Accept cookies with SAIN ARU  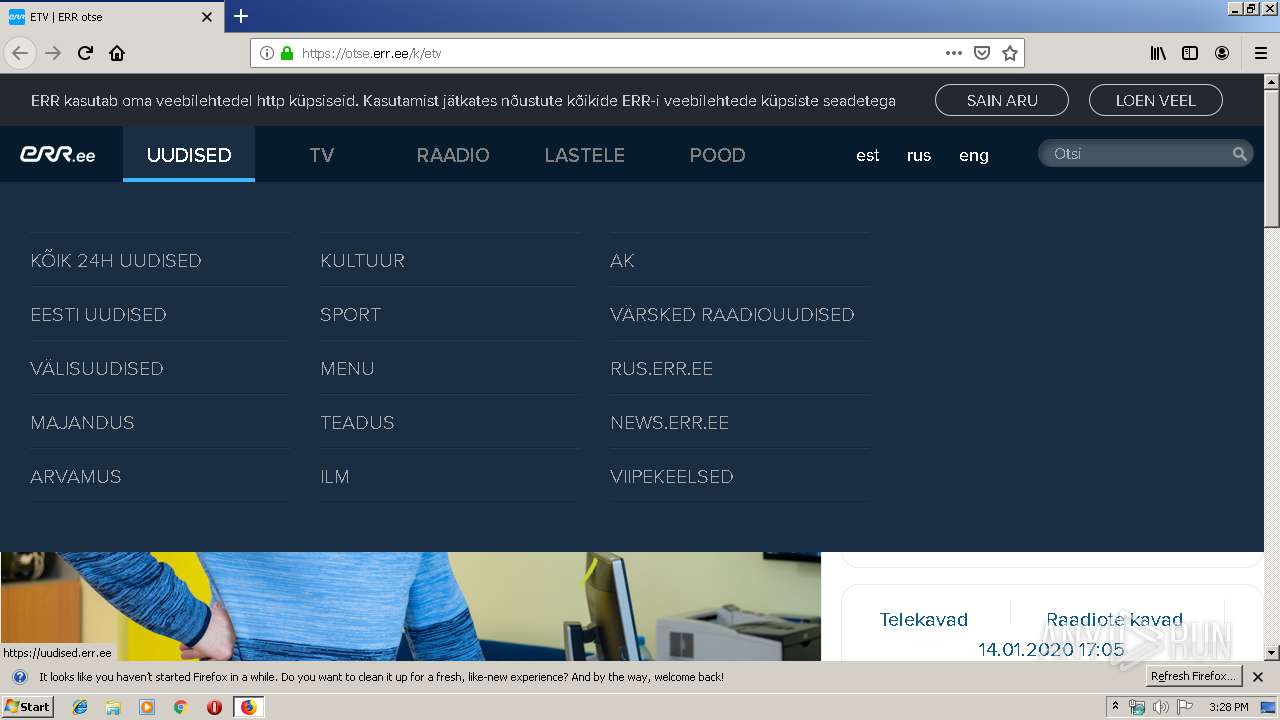coord(1002,100)
